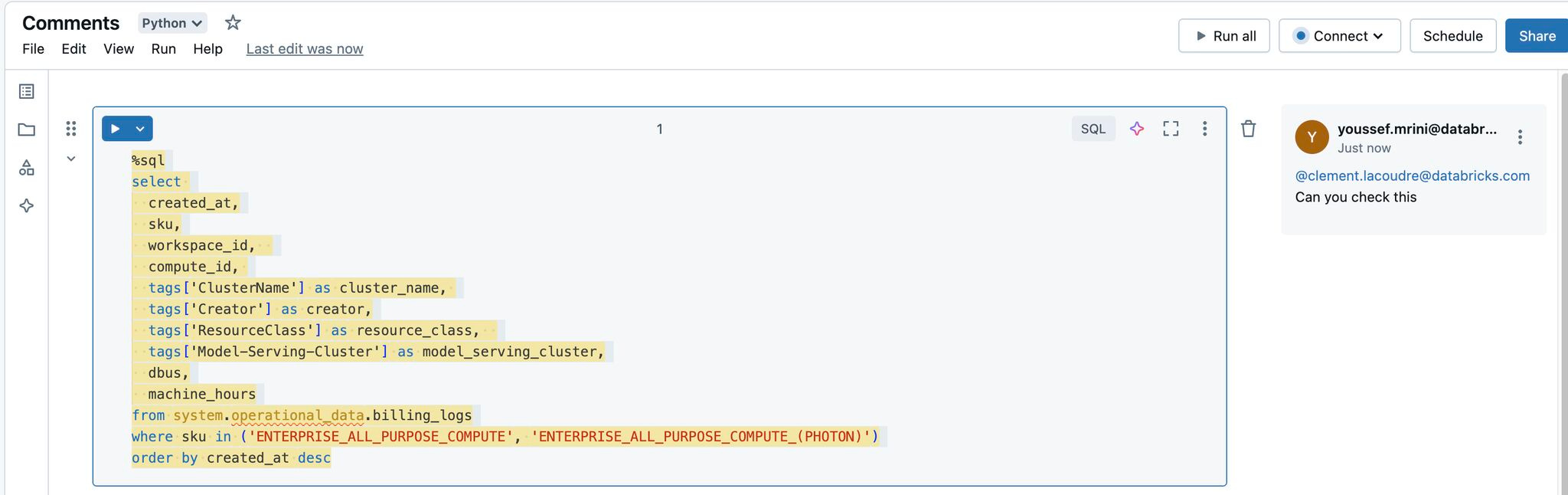Image resolution: width=1568 pixels, height=495 pixels.
Task: Click the Run all button
Action: coord(1224,36)
